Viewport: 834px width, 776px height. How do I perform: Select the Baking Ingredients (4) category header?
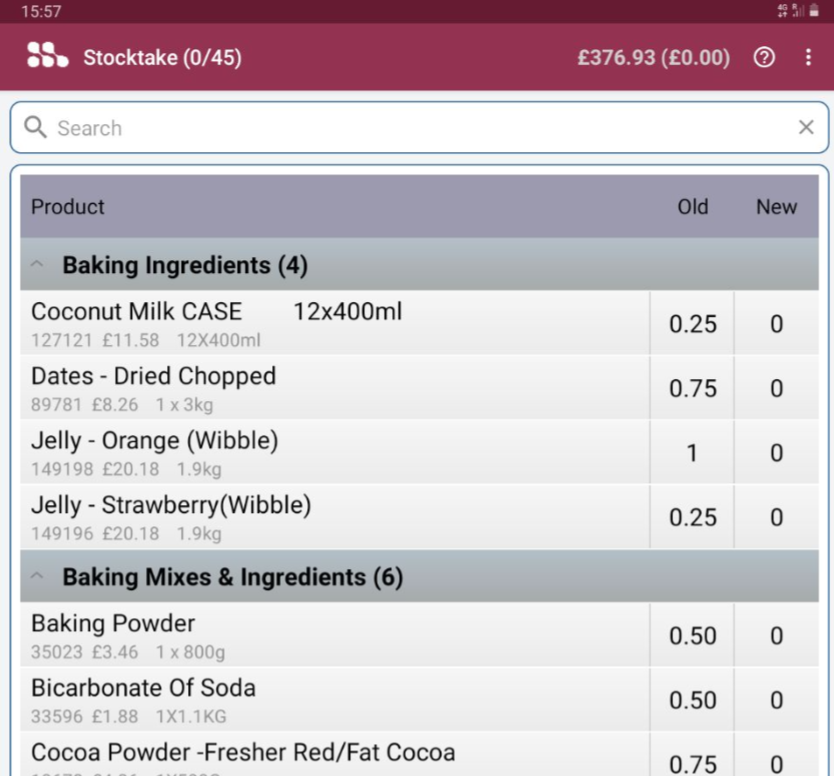(x=185, y=265)
